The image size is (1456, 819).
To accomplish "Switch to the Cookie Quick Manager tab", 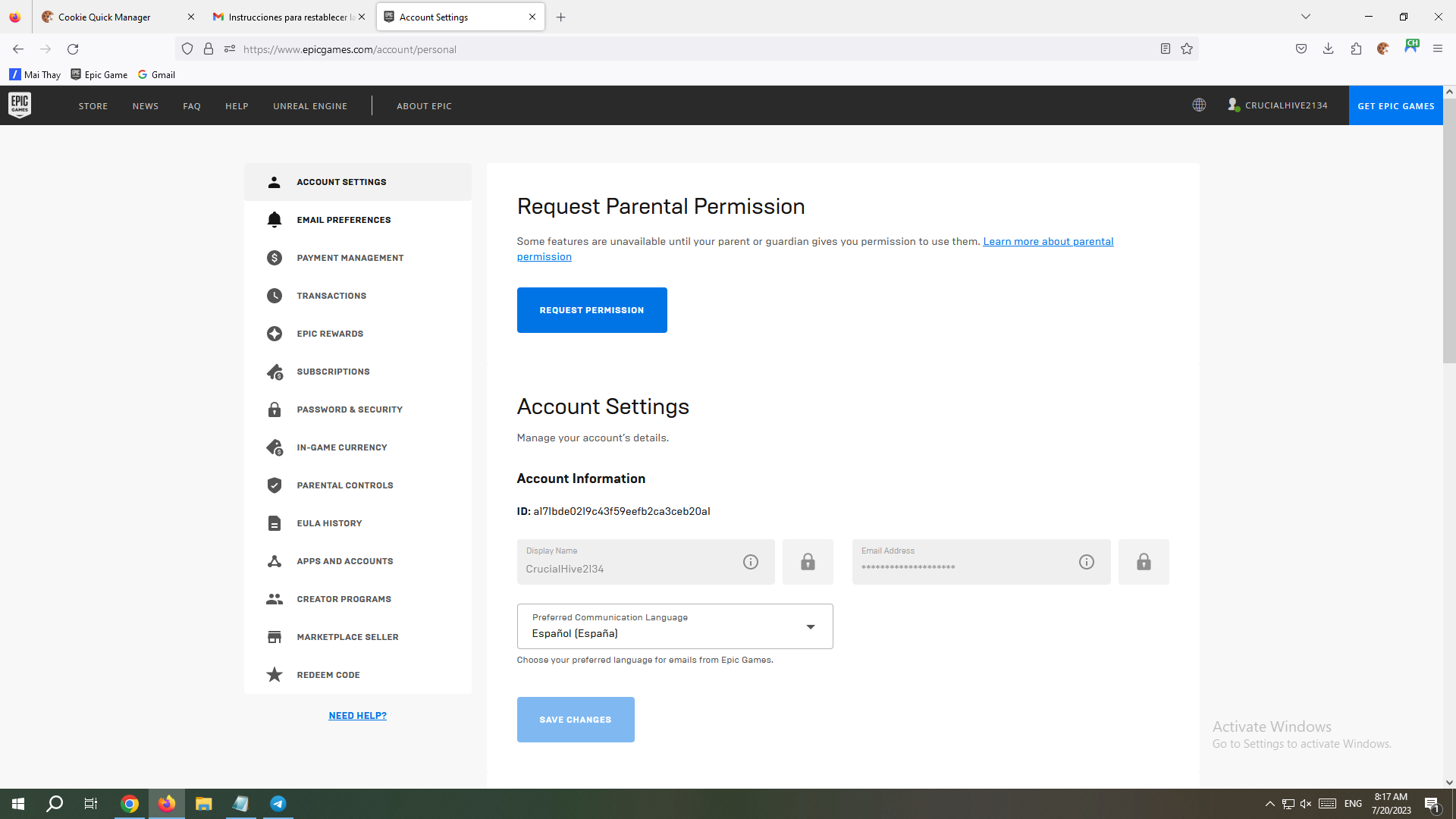I will 118,17.
